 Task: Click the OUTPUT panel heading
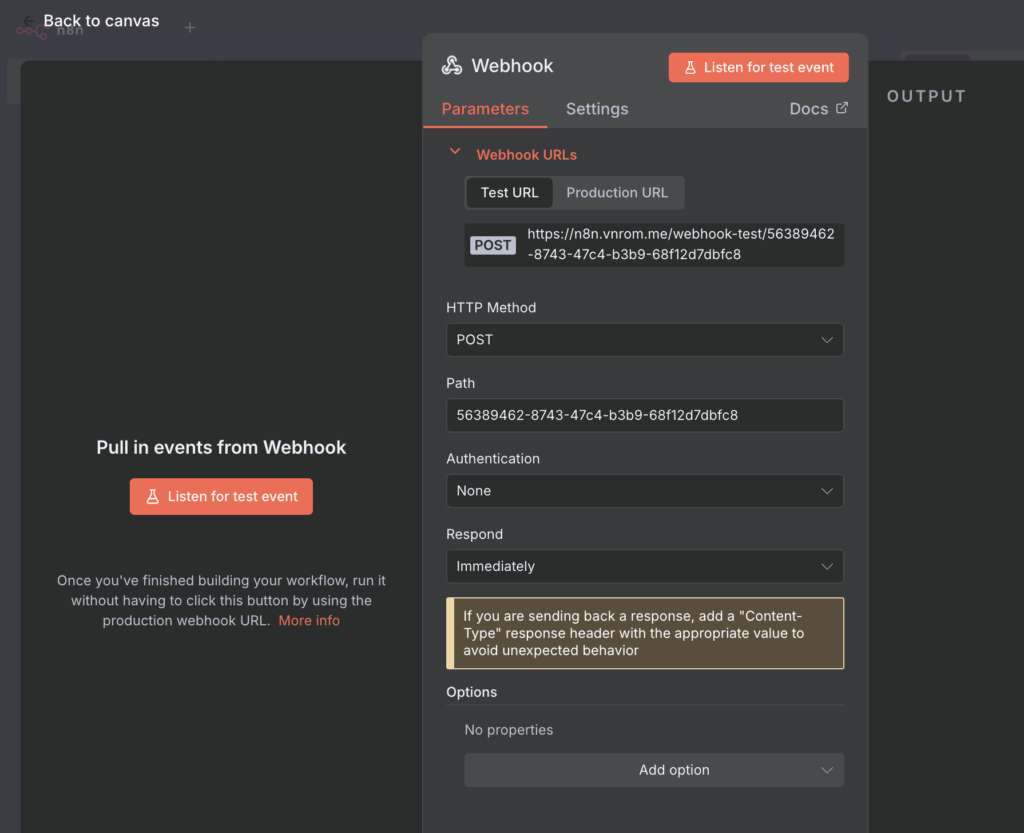pos(926,96)
